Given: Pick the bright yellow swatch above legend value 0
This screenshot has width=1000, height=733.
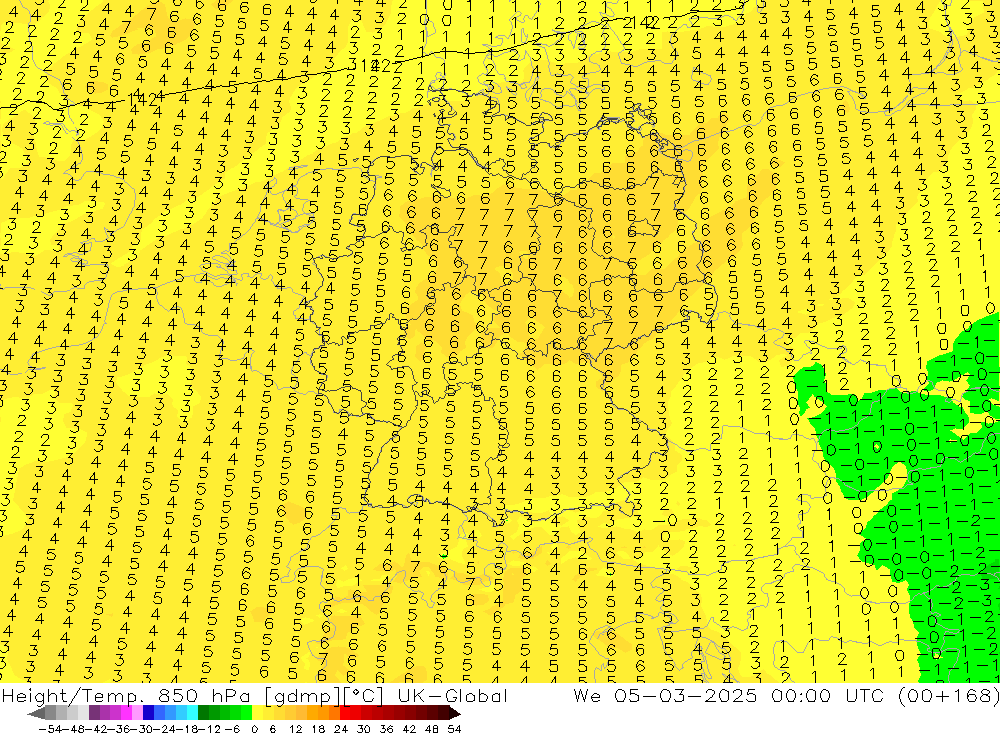Looking at the screenshot, I should [257, 713].
